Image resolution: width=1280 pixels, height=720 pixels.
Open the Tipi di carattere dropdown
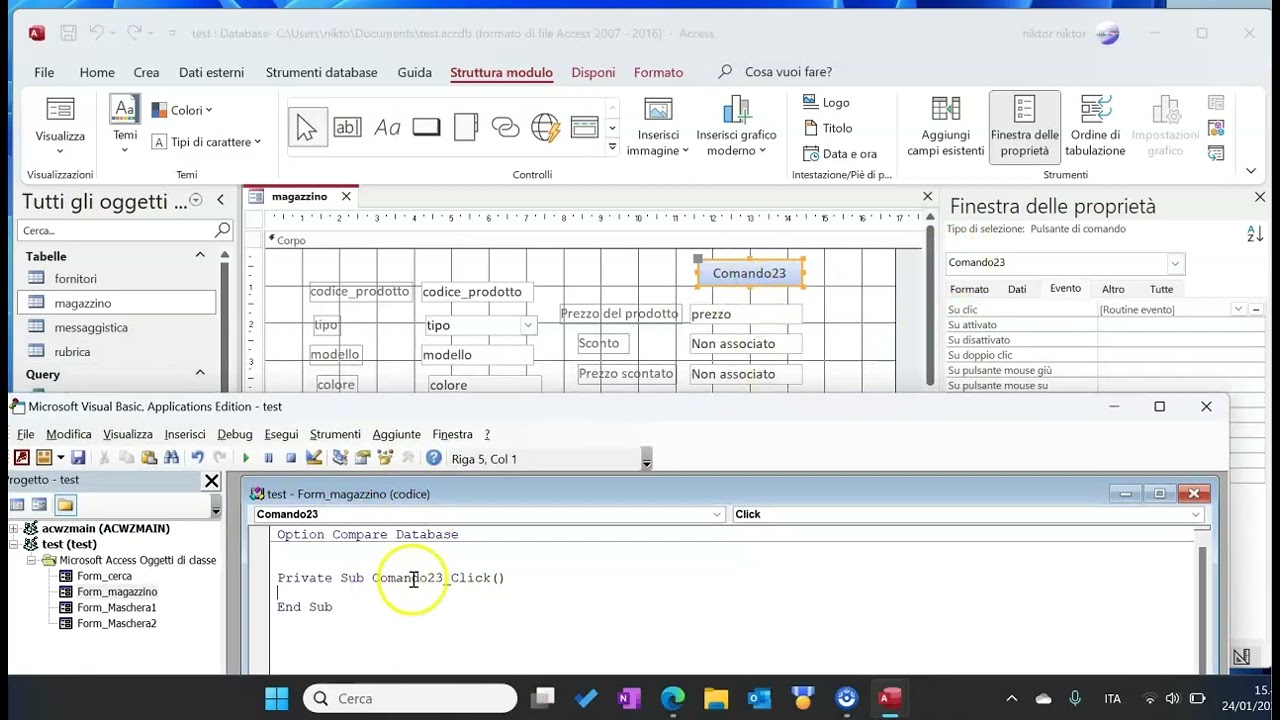206,142
